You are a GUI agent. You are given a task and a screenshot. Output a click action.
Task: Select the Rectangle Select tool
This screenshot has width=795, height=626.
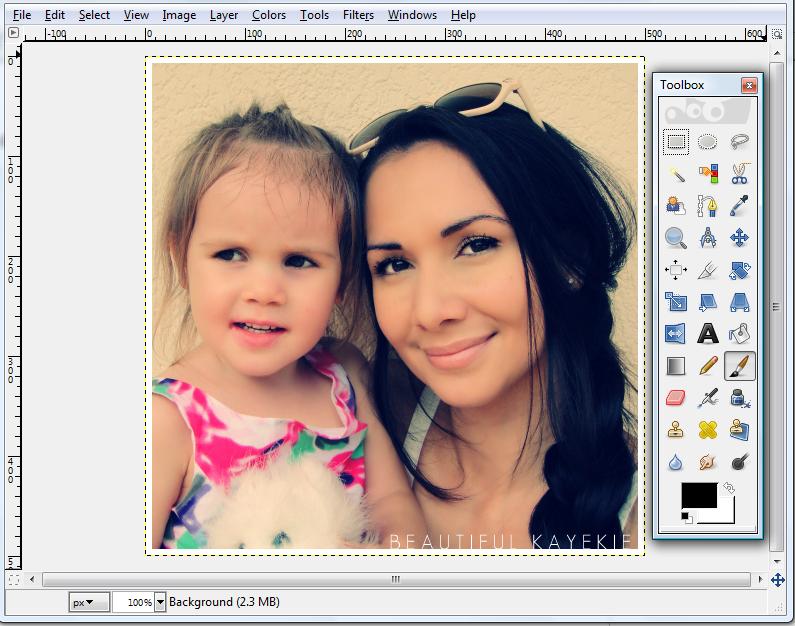point(676,142)
